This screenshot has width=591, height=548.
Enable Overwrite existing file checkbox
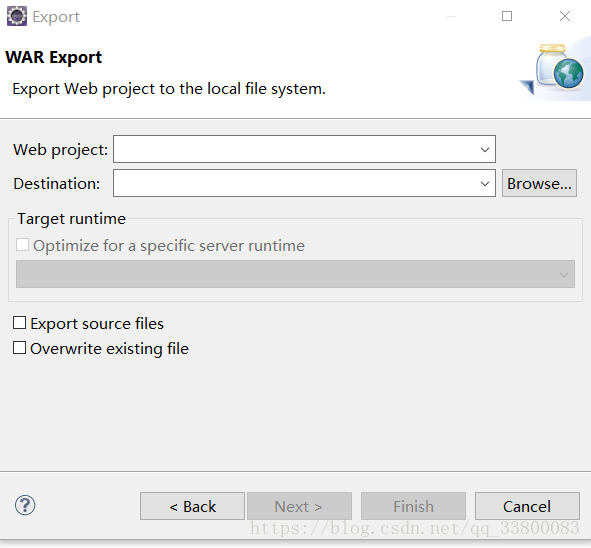click(19, 348)
